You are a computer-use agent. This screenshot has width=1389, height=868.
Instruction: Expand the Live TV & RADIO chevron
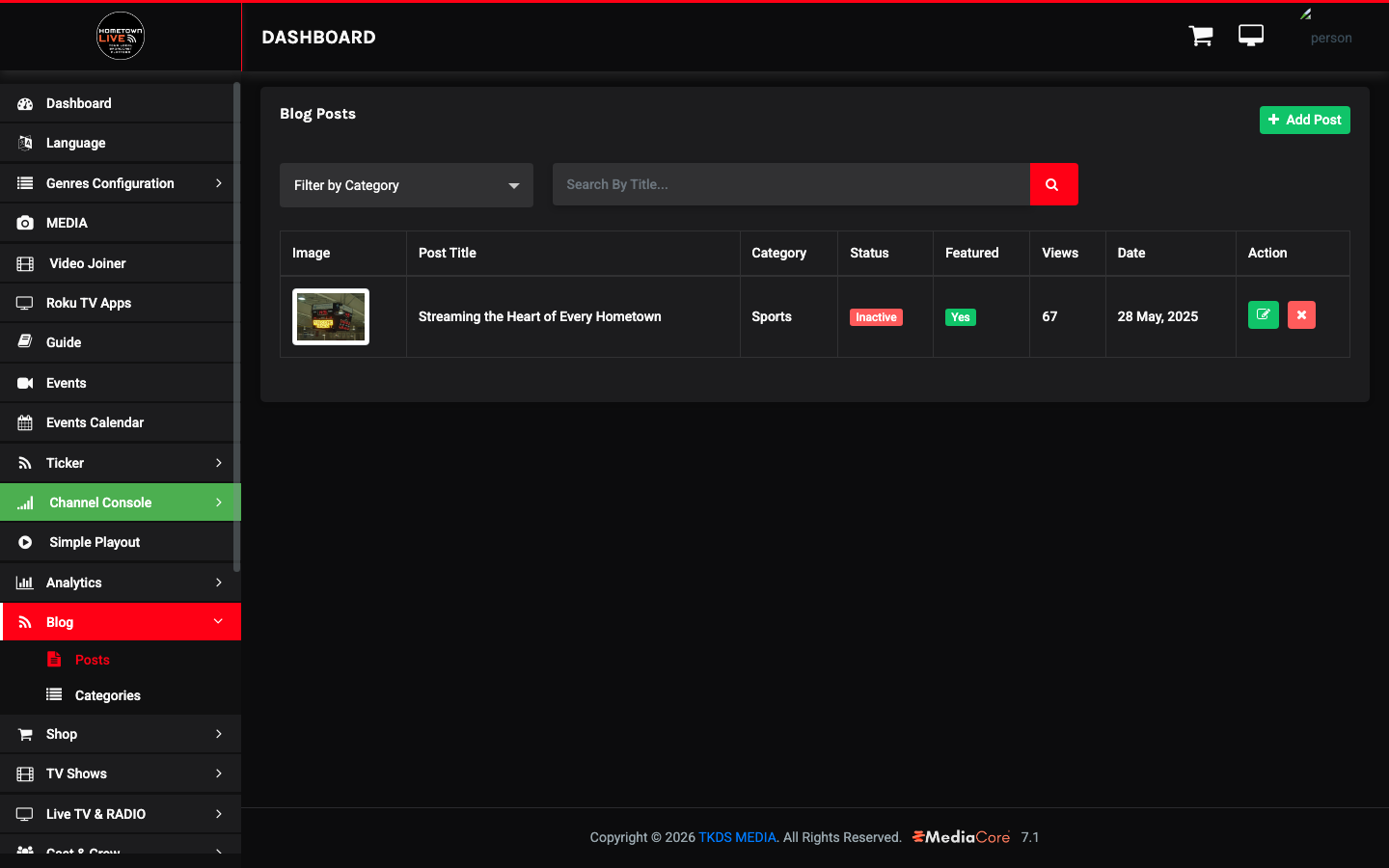(219, 814)
